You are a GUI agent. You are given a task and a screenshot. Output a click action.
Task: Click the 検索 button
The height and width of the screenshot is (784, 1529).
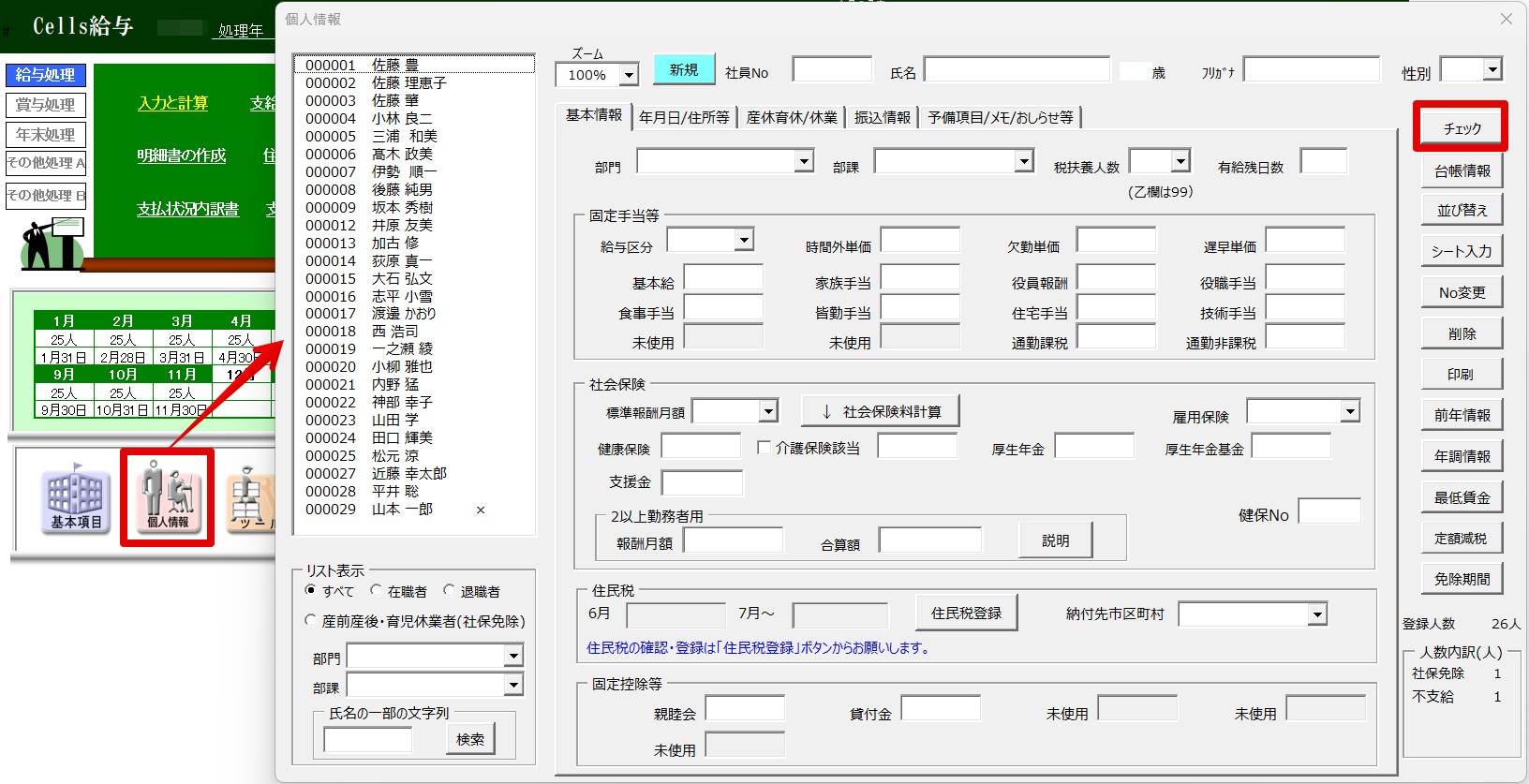[469, 739]
